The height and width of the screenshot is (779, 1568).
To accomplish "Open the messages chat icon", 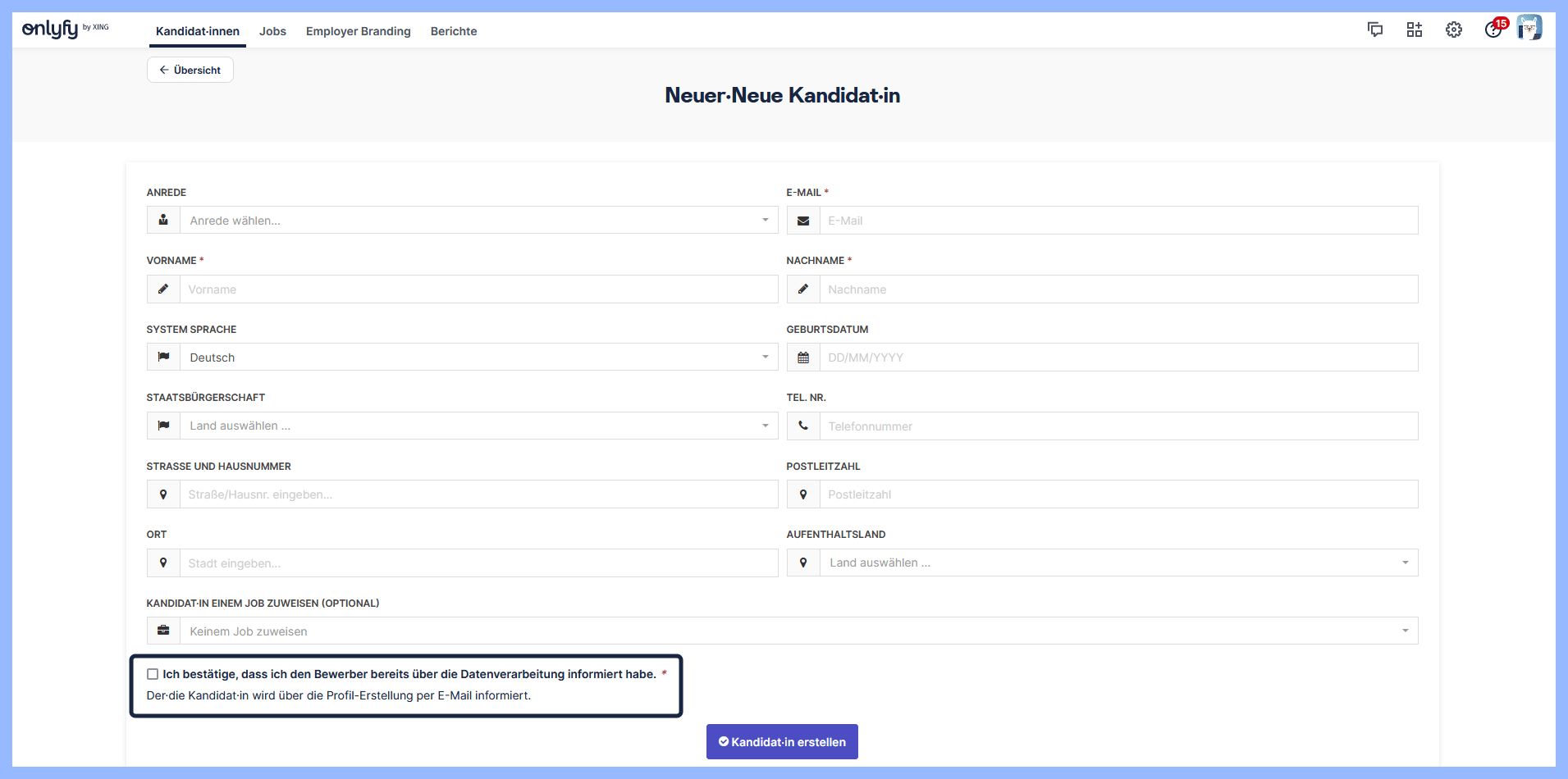I will (1375, 30).
